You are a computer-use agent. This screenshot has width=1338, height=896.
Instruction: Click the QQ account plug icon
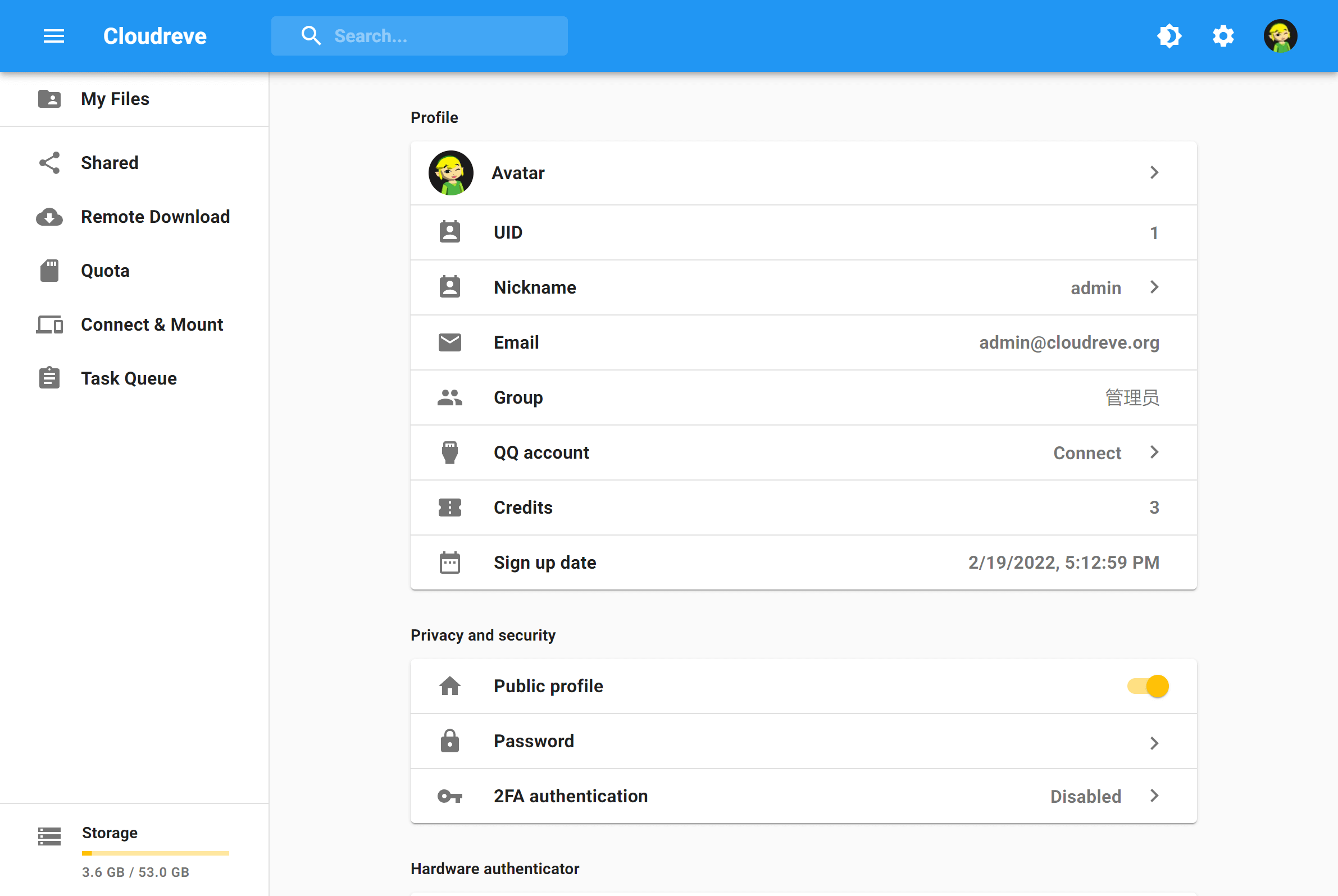pyautogui.click(x=450, y=452)
